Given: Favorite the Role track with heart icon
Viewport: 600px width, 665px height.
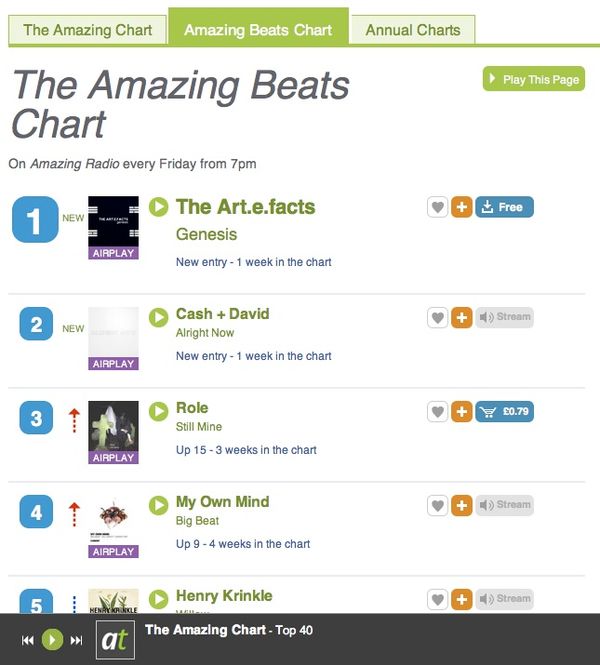Looking at the screenshot, I should click(438, 411).
